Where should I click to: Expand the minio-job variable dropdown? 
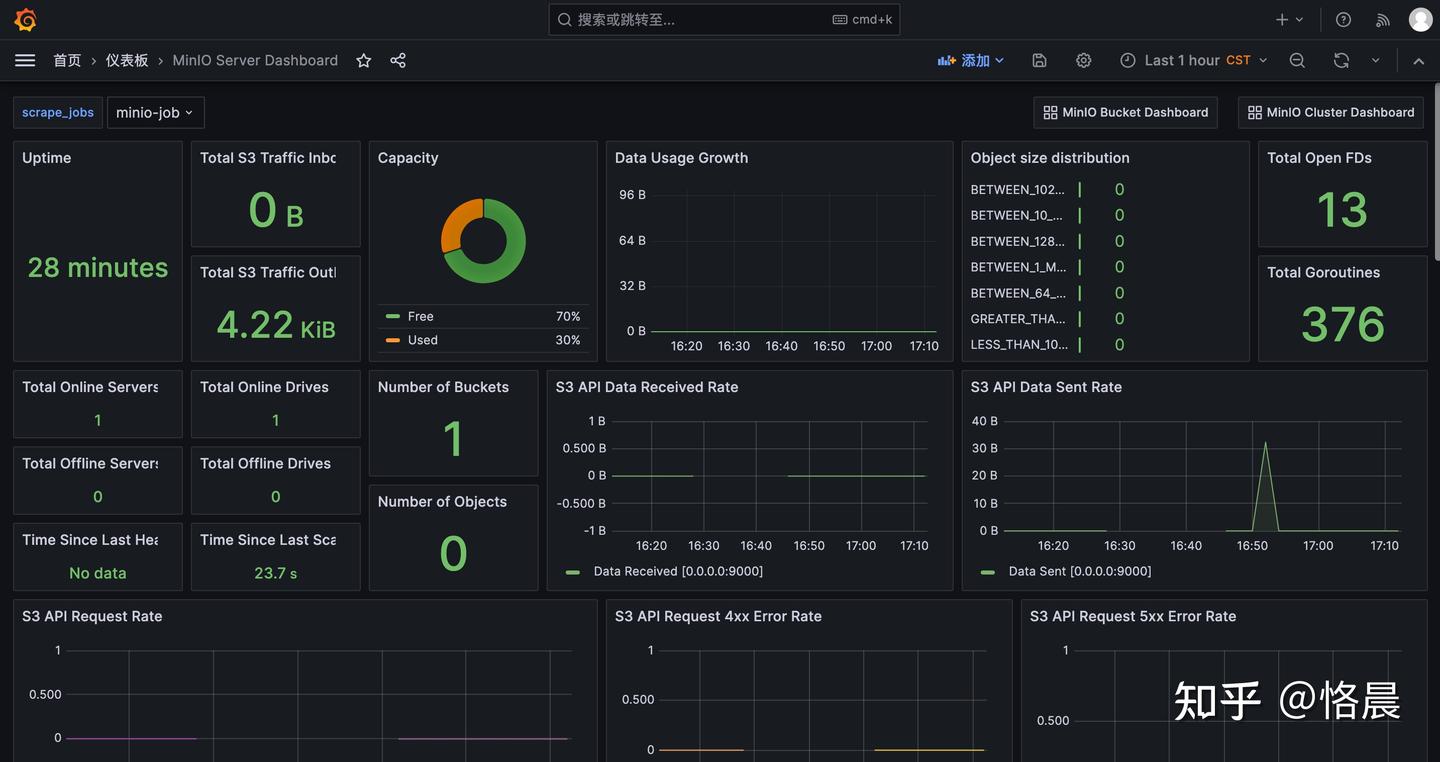(x=155, y=113)
